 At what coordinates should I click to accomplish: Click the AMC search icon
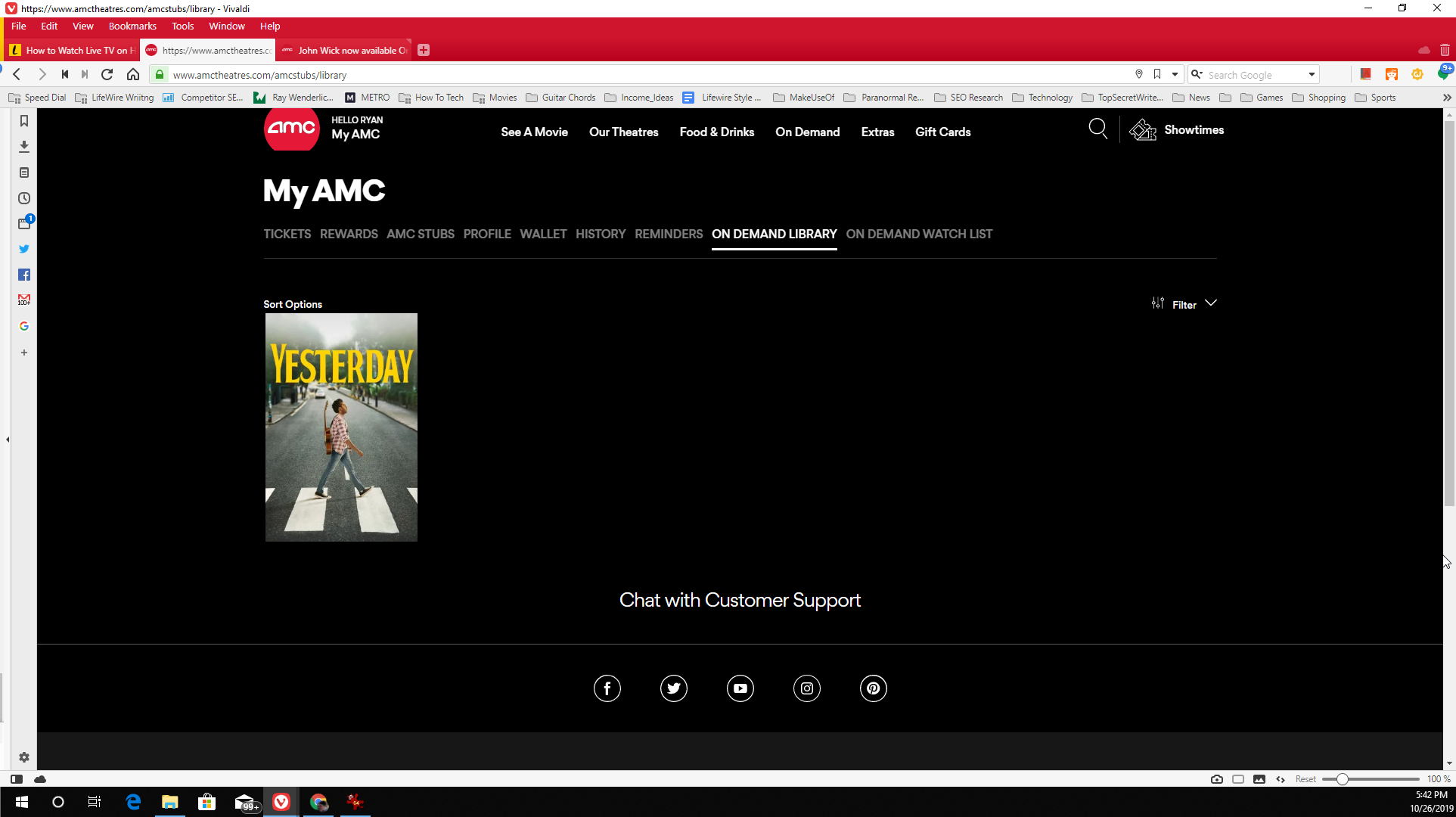pos(1098,129)
